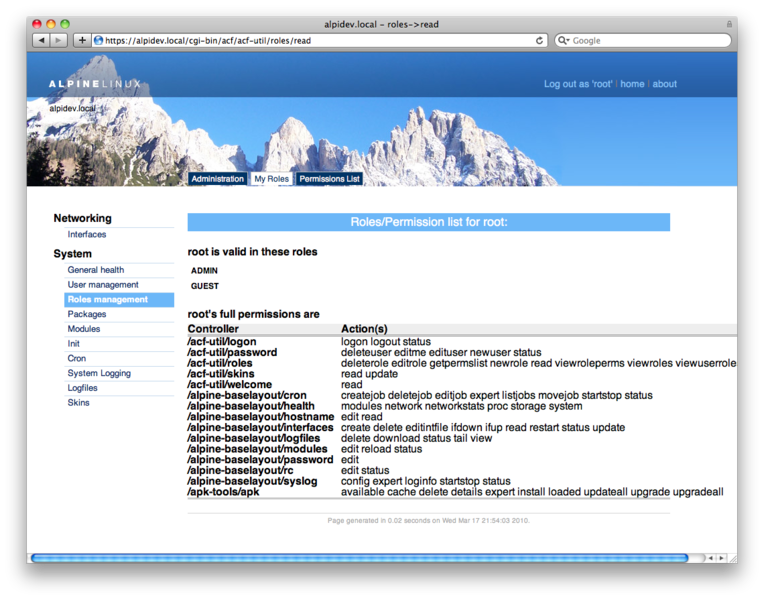Click the Controller column header
Screen dimensions: 764x600
click(213, 329)
